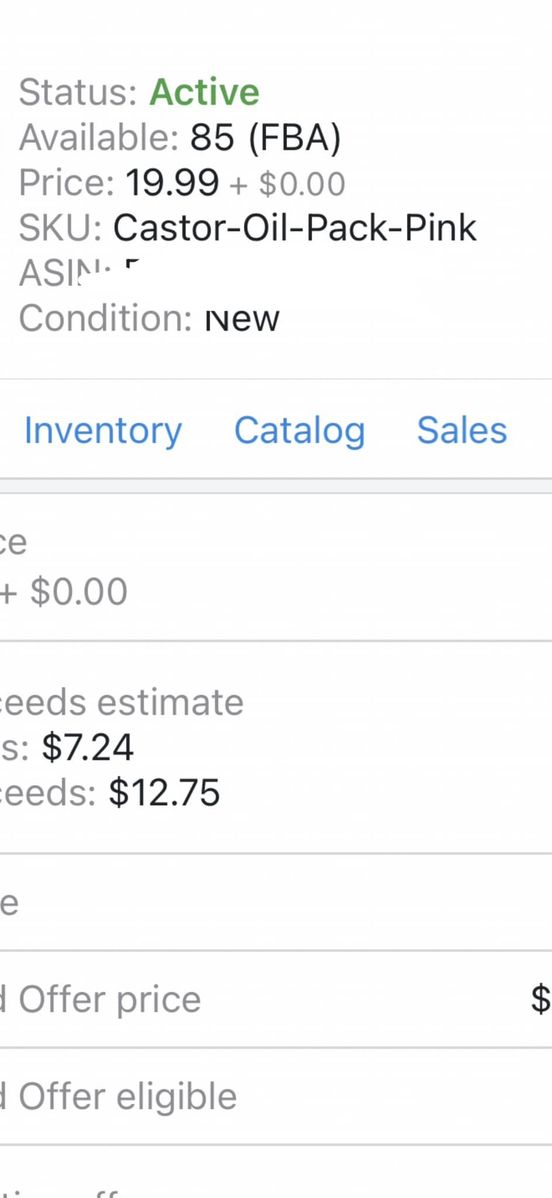Screen dimensions: 552x1198
Task: Select the 19.99 price value in header
Action: tap(172, 183)
